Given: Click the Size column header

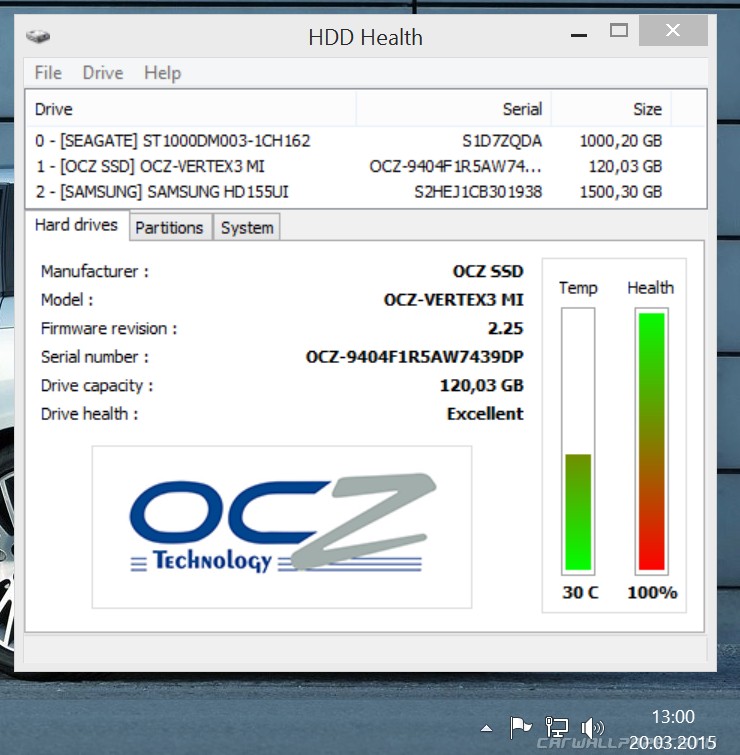Looking at the screenshot, I should 611,109.
